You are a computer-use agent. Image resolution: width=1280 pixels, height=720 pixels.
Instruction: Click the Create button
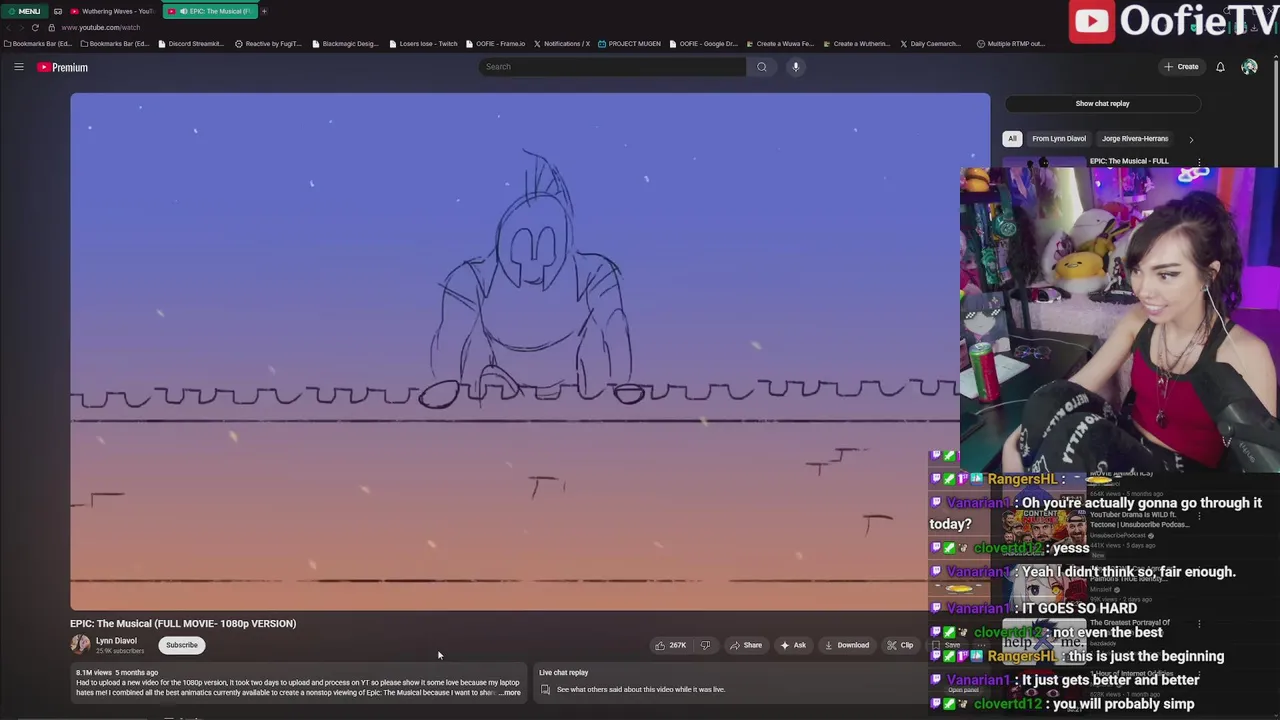coord(1181,67)
